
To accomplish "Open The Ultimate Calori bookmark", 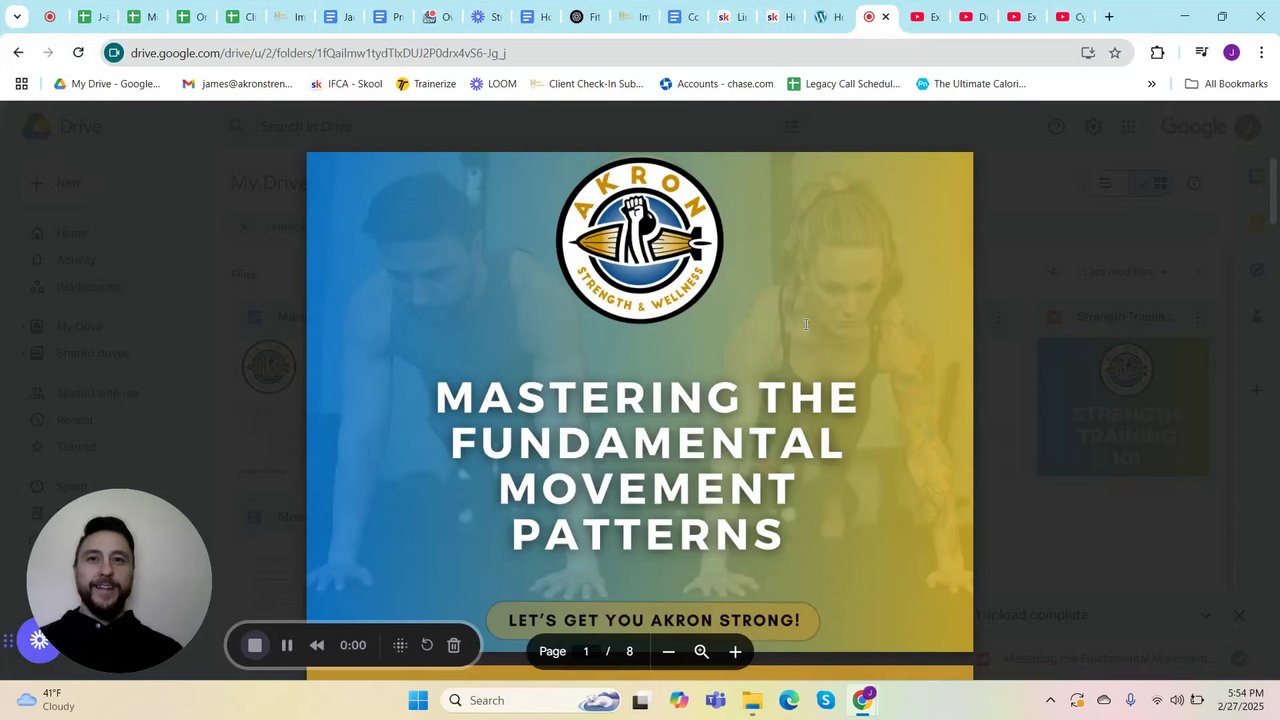I will [x=971, y=84].
